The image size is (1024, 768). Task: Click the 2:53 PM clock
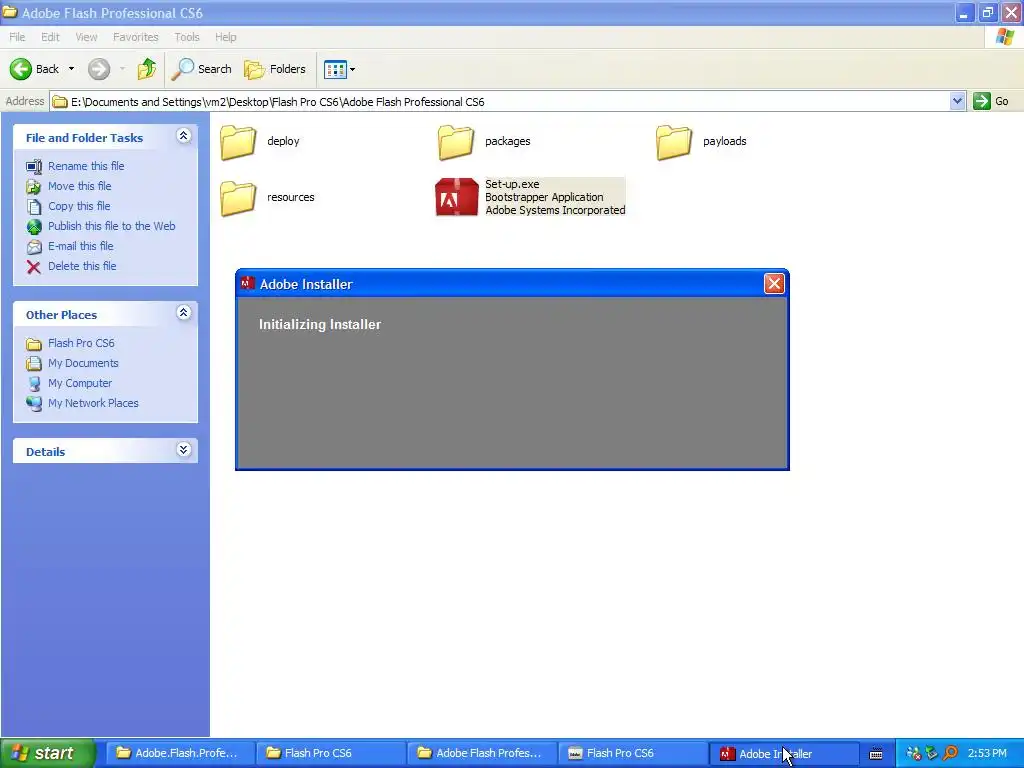(987, 753)
